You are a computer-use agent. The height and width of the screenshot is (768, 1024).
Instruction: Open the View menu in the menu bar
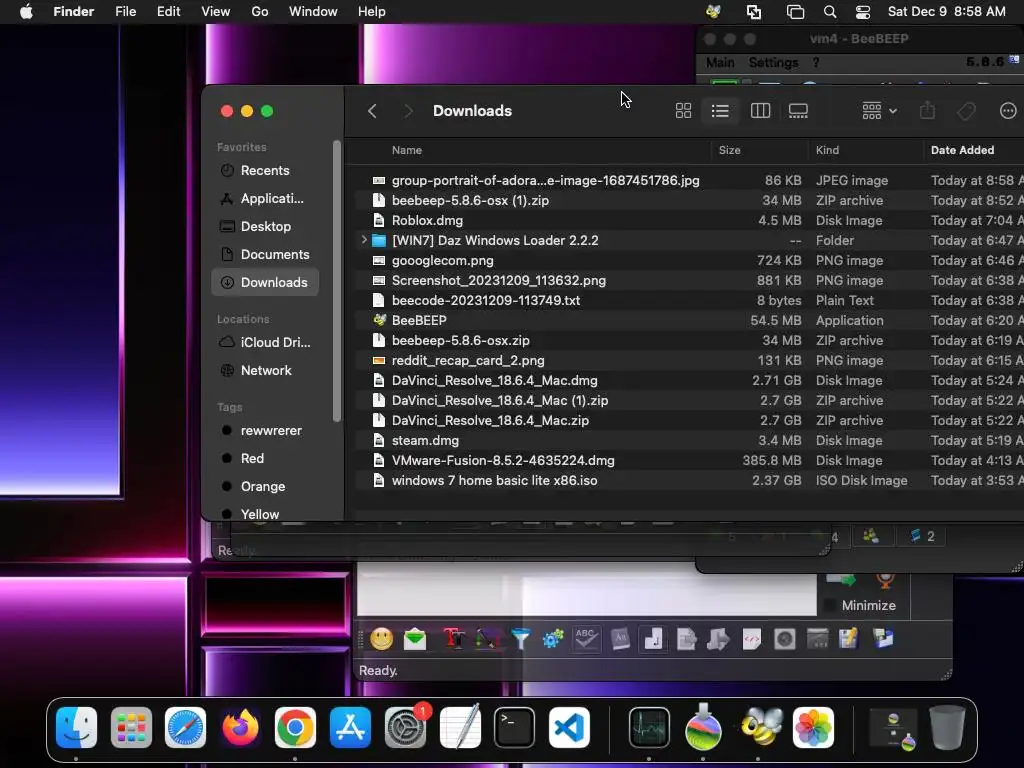click(216, 12)
